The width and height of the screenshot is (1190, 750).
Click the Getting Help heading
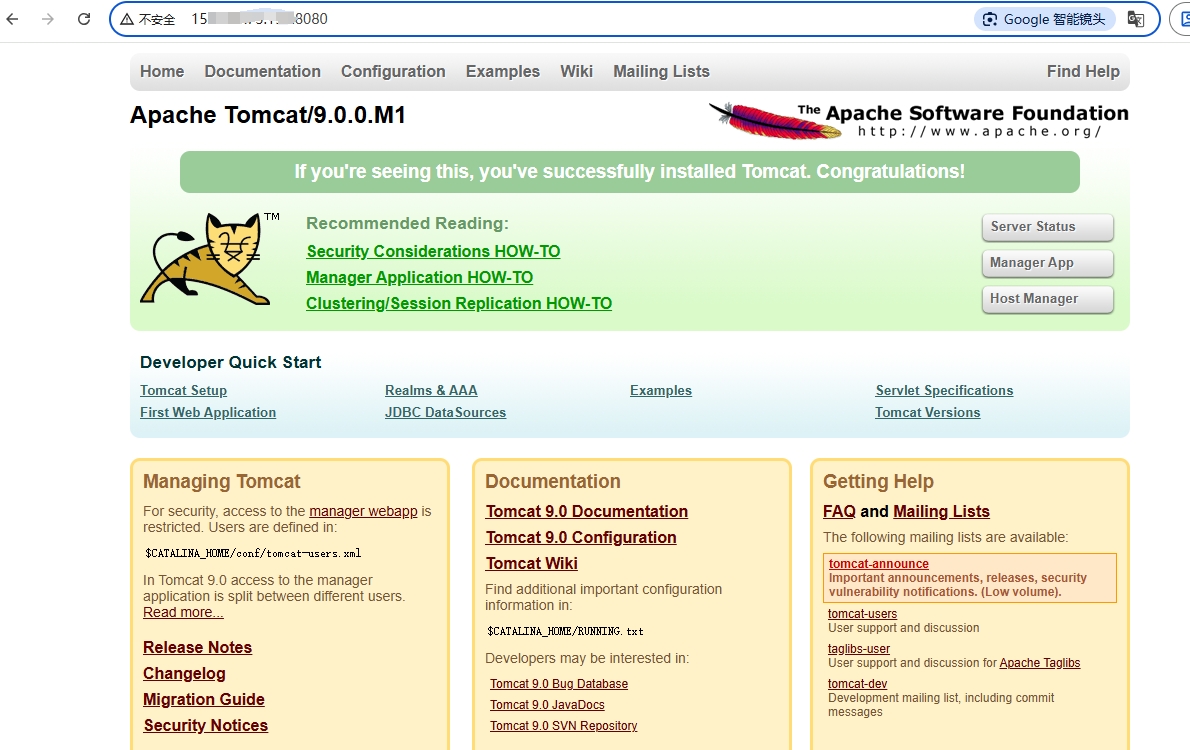point(878,481)
